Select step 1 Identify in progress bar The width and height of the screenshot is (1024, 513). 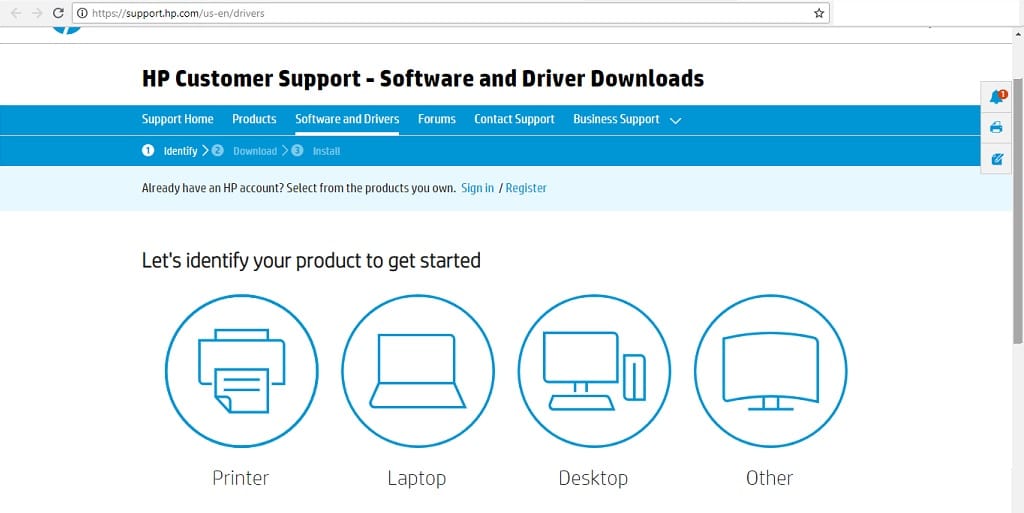click(x=170, y=151)
